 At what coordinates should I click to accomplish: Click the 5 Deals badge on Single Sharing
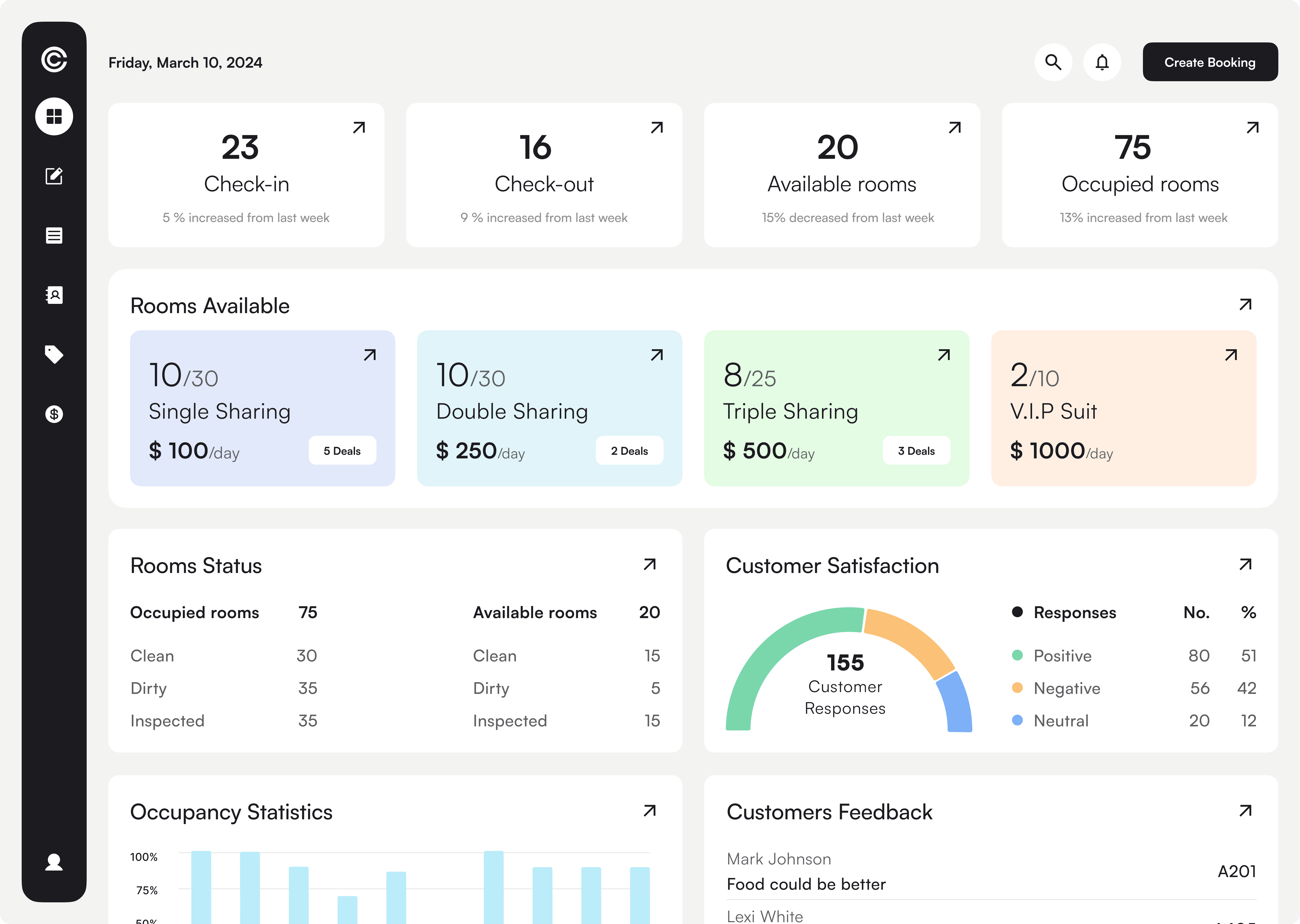click(342, 451)
